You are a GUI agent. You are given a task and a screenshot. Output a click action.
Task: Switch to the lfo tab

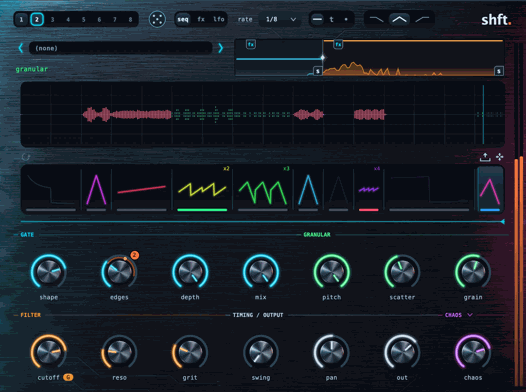[219, 19]
